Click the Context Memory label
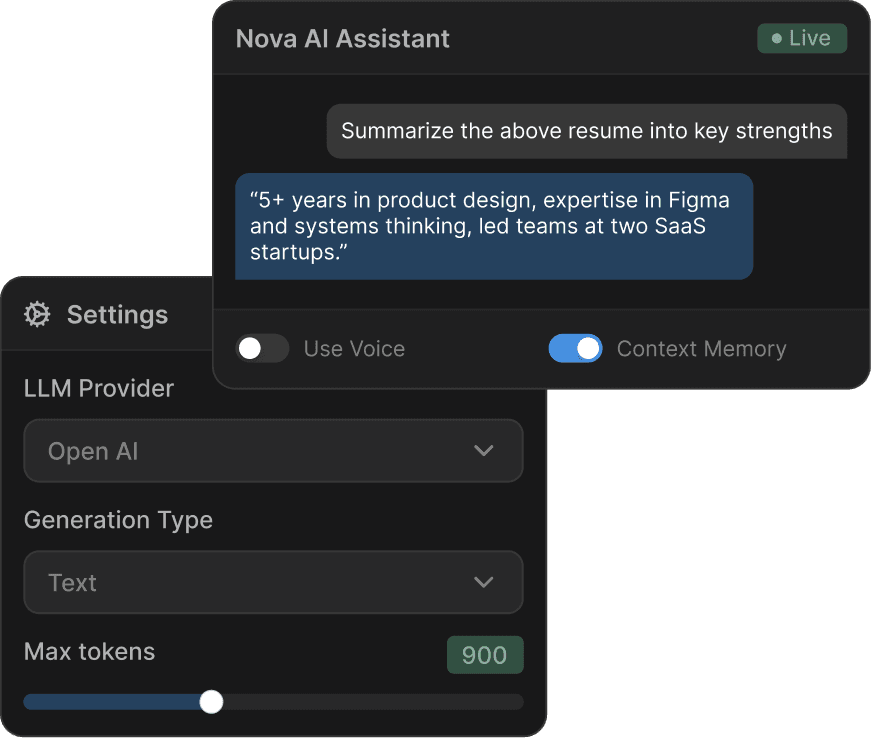Viewport: 871px width, 738px height. 701,349
